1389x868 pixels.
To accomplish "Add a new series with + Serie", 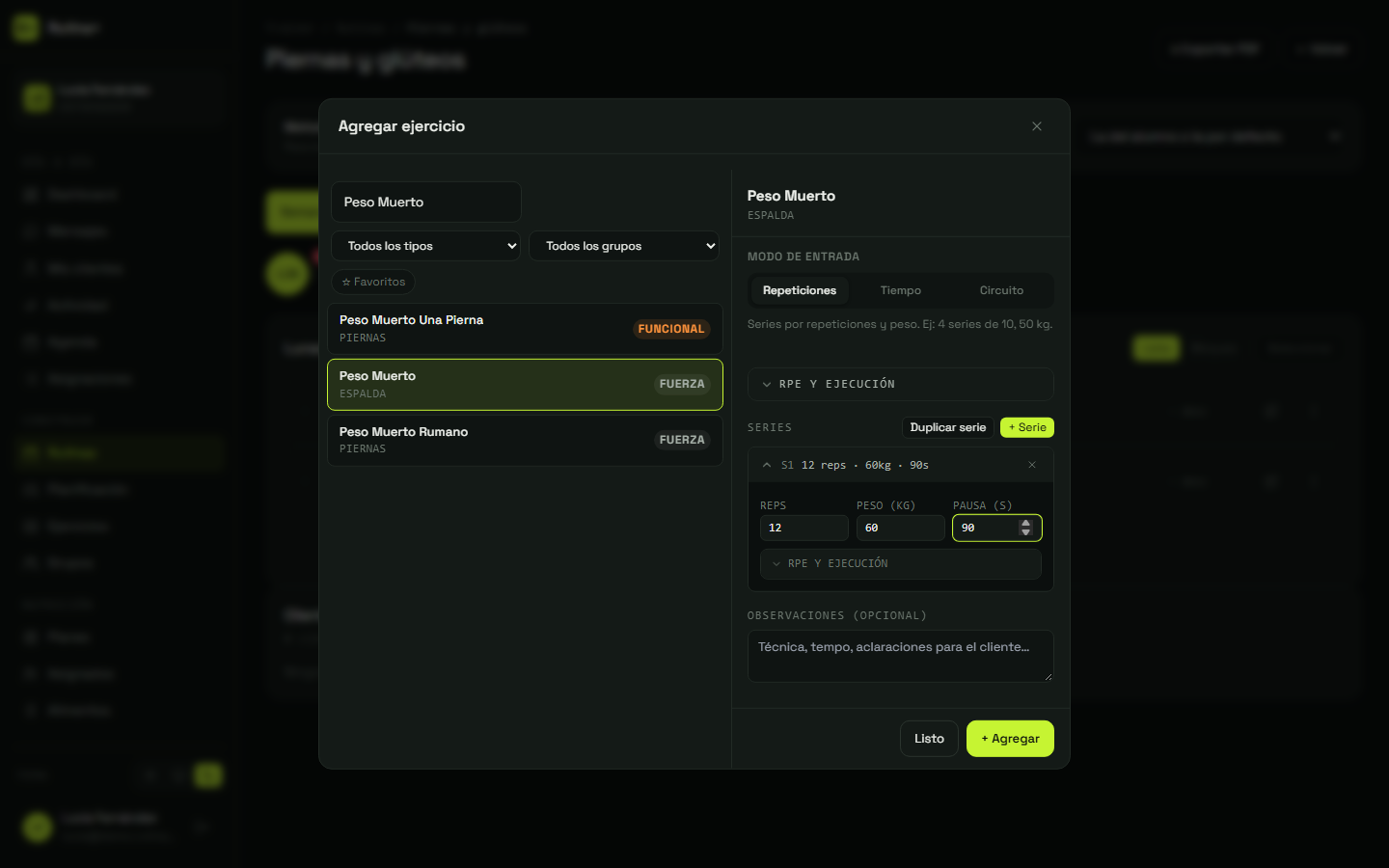I will [x=1027, y=427].
